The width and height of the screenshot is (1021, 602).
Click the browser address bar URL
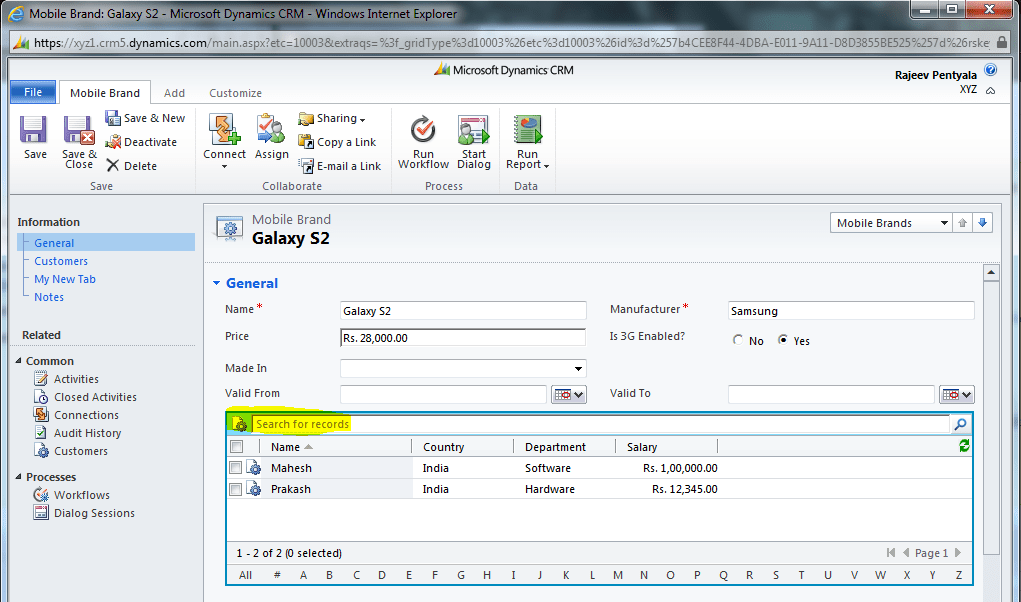pos(511,43)
